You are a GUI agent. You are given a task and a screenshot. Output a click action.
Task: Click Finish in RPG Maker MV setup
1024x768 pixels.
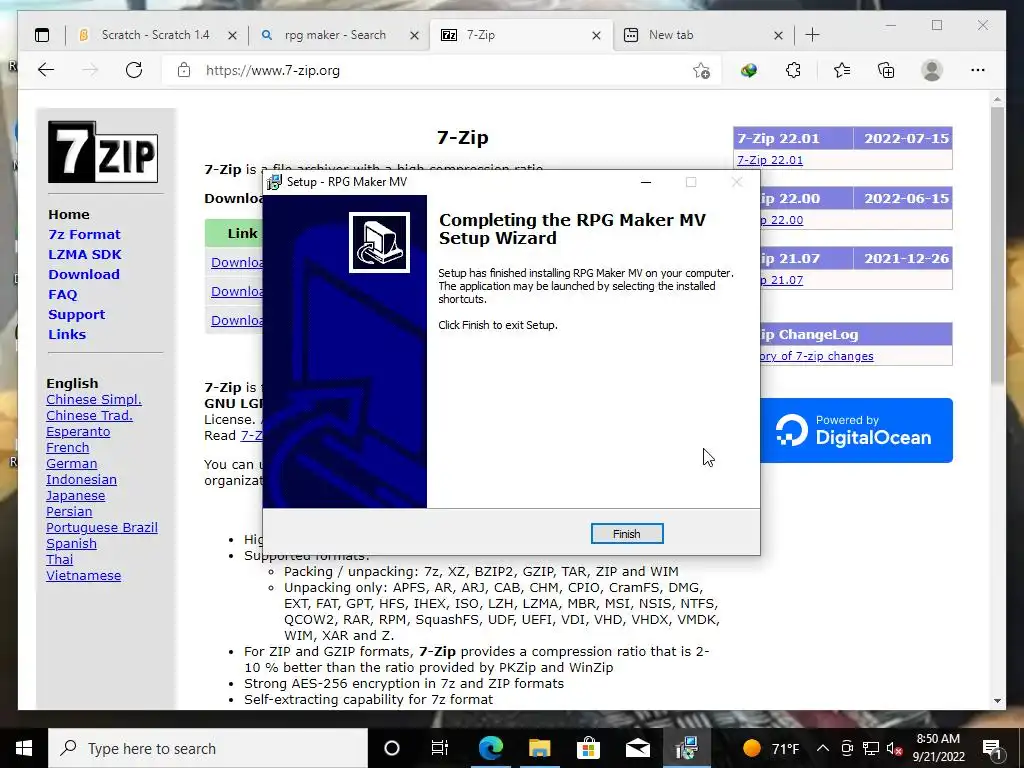tap(627, 534)
